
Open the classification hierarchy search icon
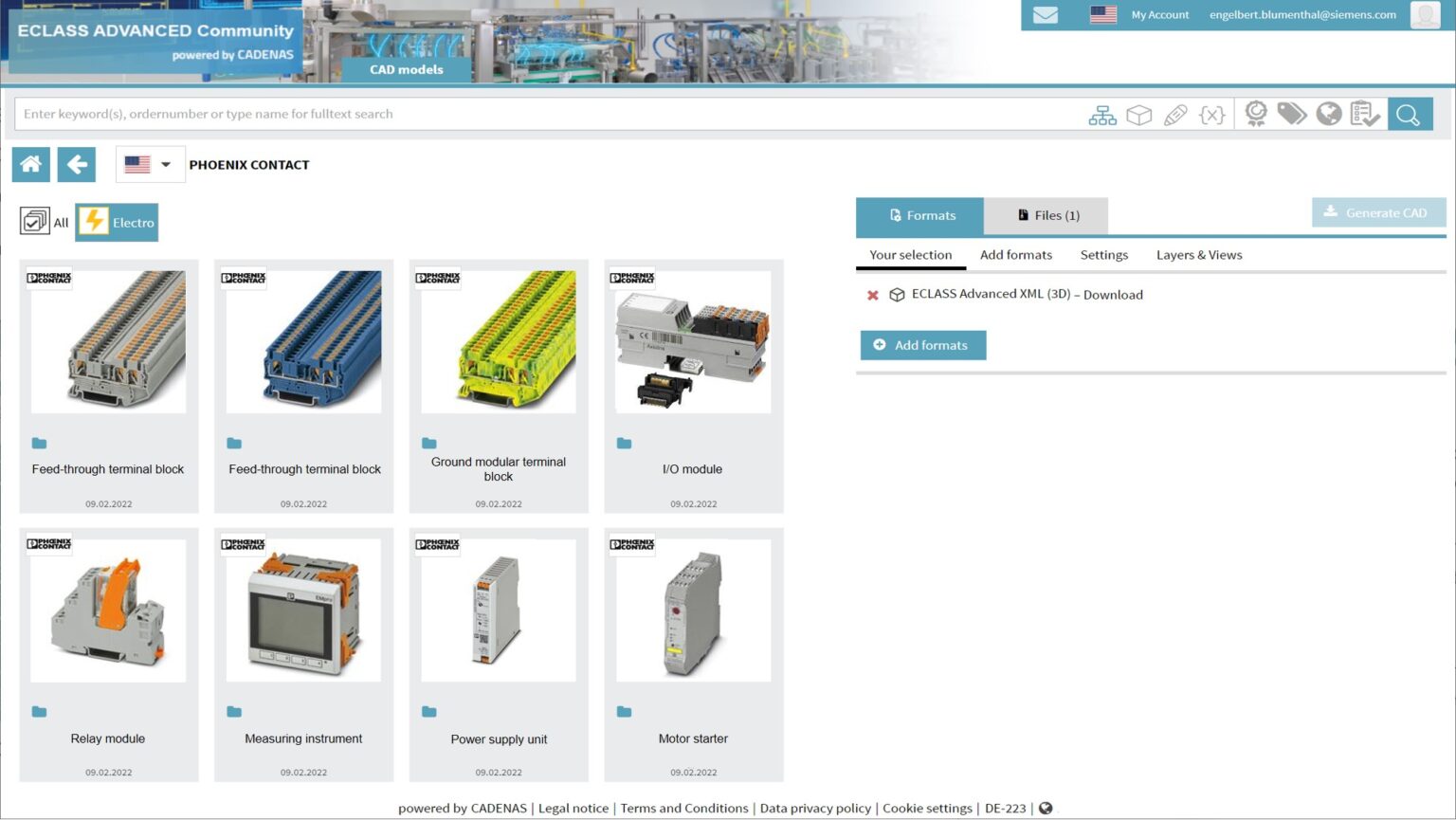(x=1101, y=115)
